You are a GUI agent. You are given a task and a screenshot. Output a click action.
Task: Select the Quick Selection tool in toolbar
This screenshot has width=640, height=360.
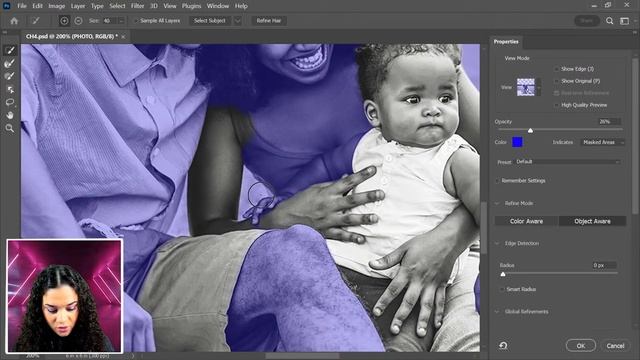click(10, 50)
